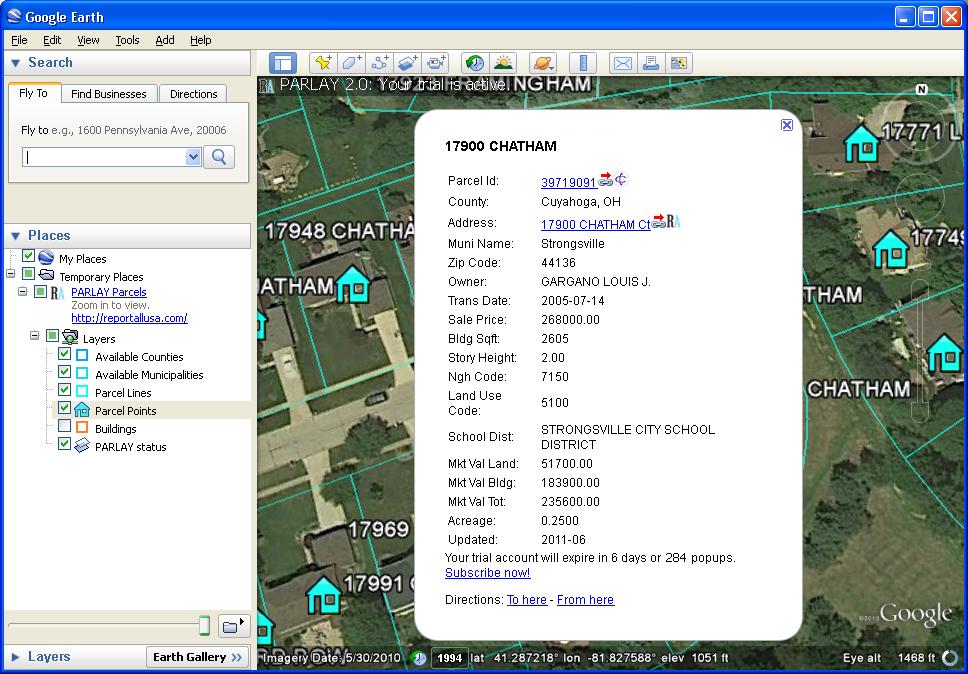Add a polygon from the toolbar
968x674 pixels.
351,63
